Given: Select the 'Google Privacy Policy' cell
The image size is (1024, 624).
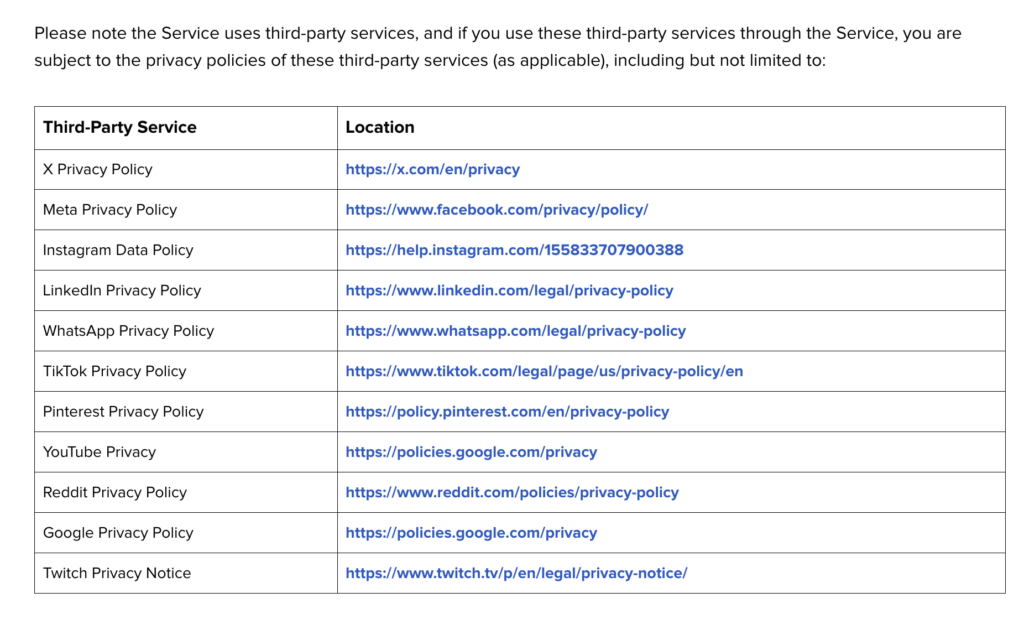Looking at the screenshot, I should point(186,533).
